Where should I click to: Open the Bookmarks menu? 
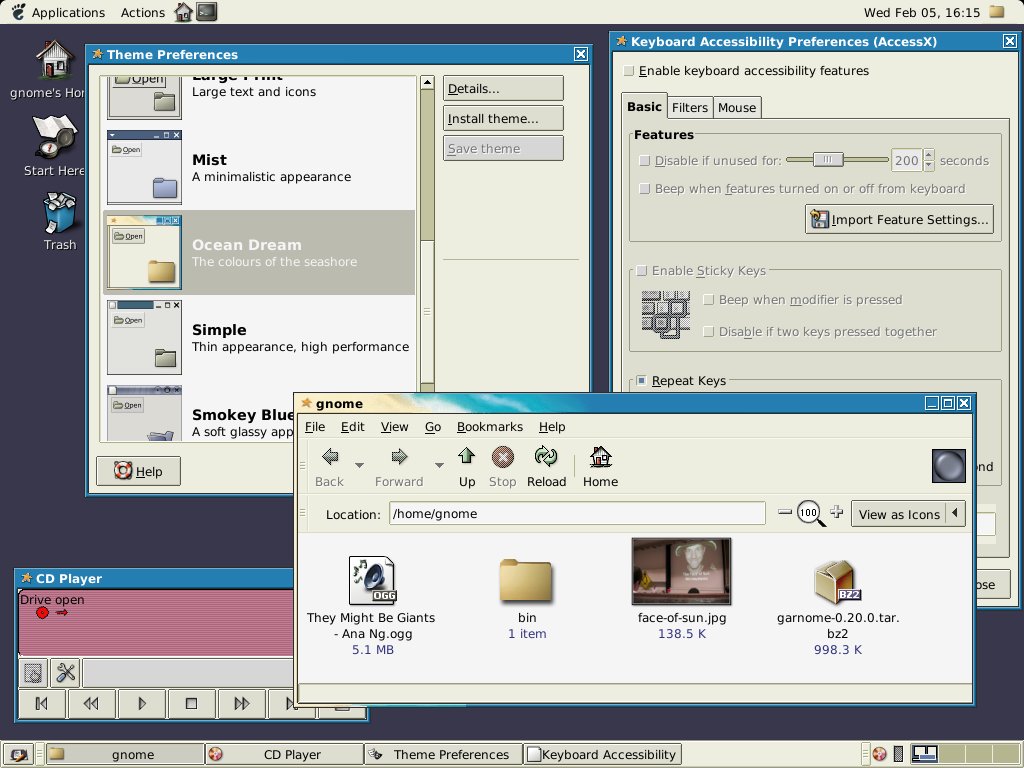tap(490, 426)
